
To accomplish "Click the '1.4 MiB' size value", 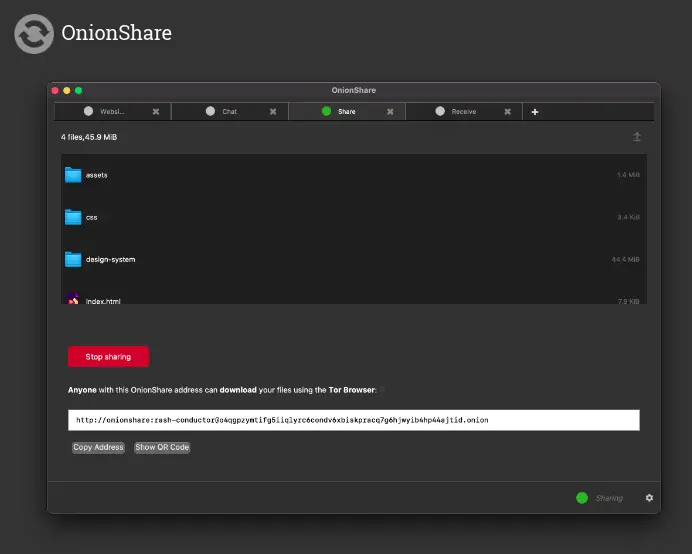I will pos(628,175).
